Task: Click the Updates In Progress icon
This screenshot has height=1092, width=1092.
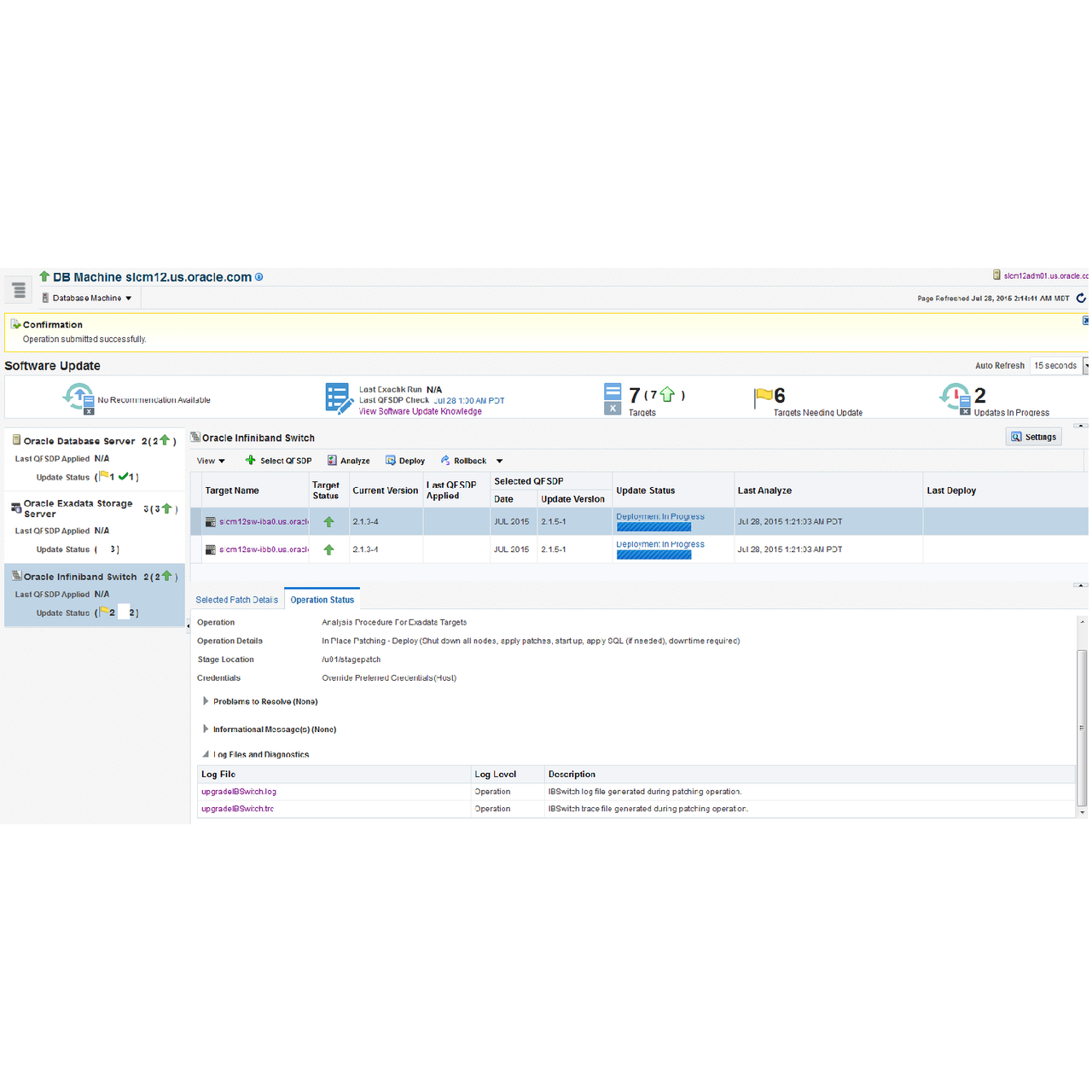Action: pyautogui.click(x=955, y=398)
